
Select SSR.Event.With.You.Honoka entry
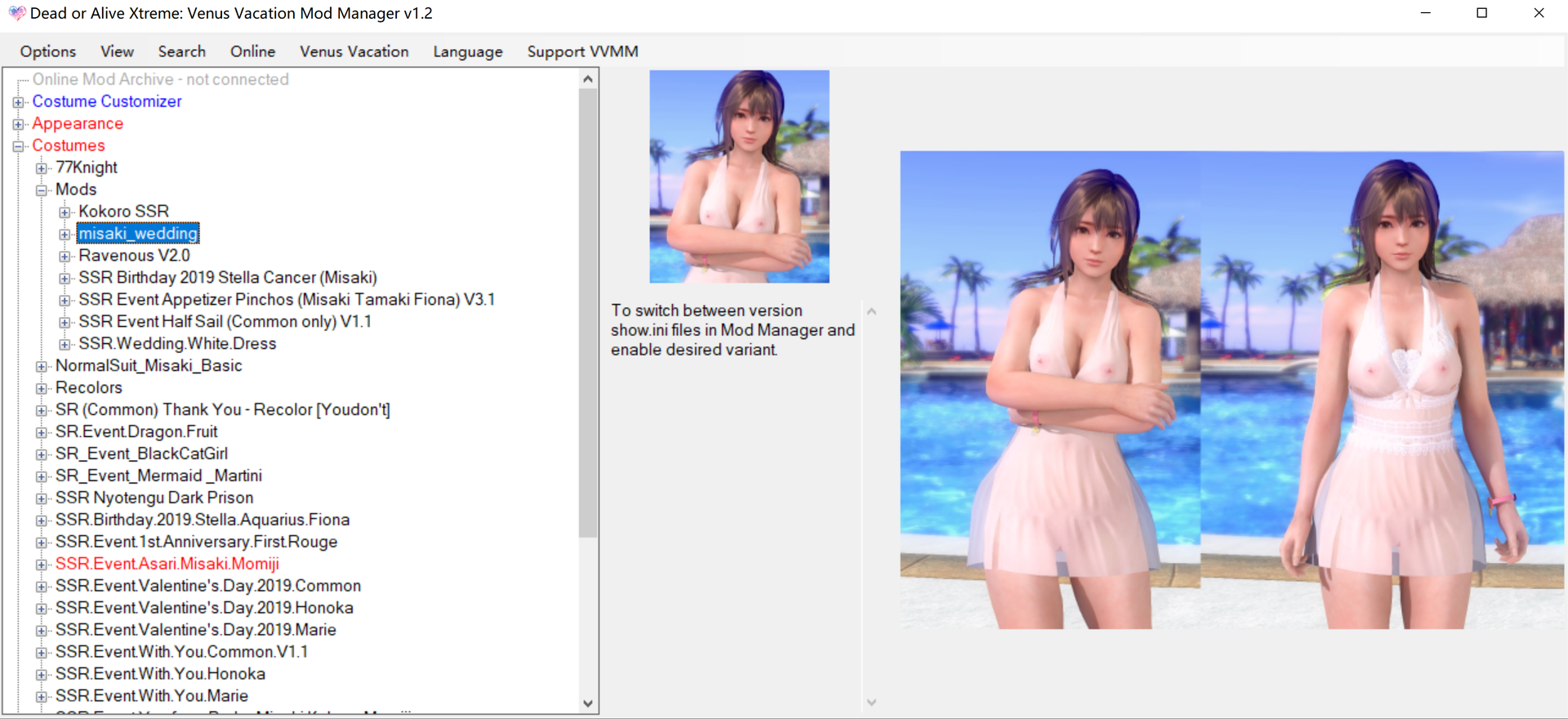pyautogui.click(x=160, y=675)
